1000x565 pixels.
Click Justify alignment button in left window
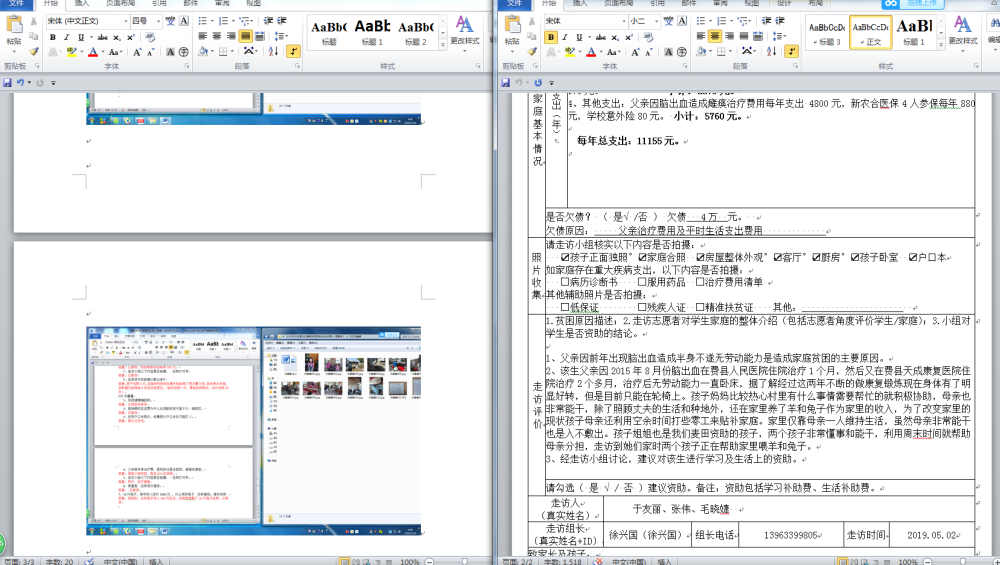click(246, 36)
